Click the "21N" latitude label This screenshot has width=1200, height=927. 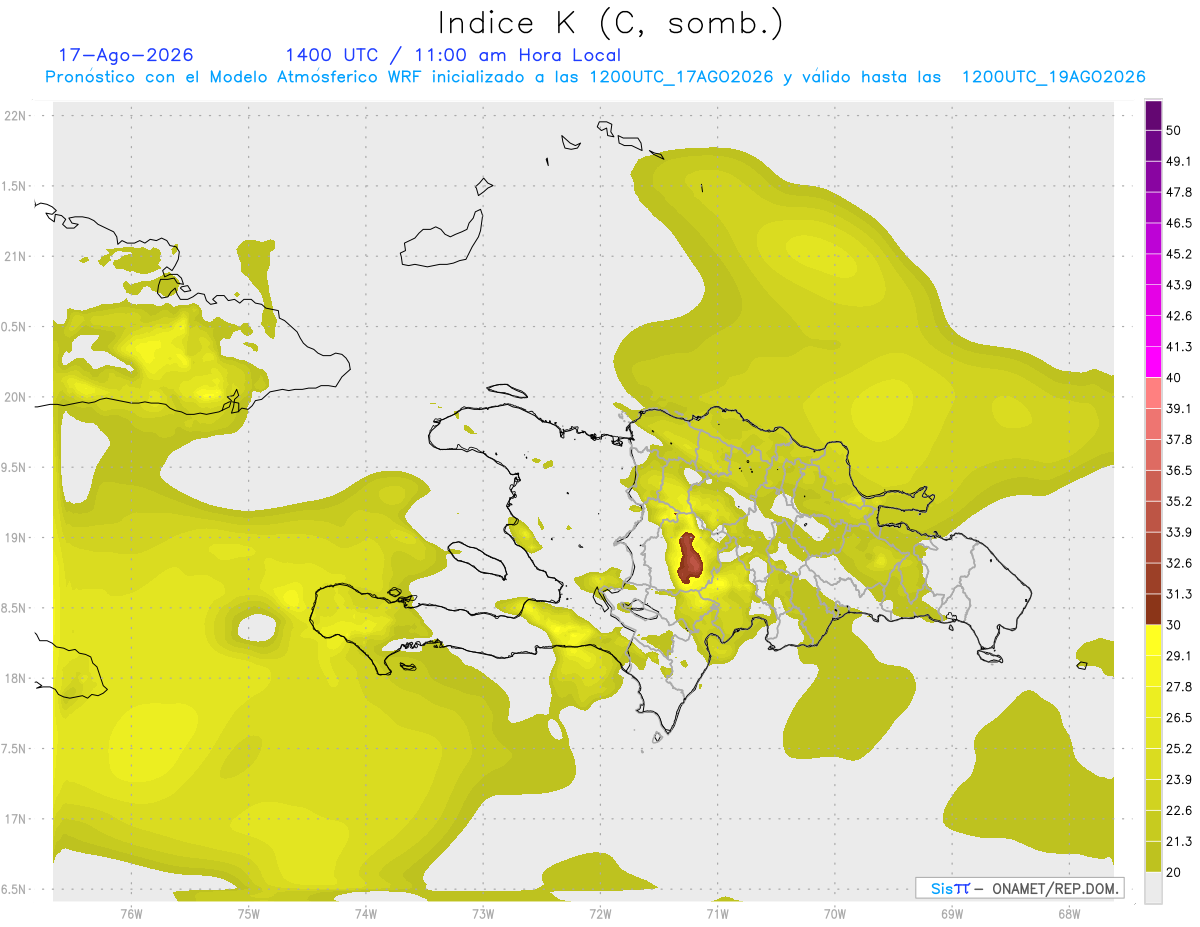tap(15, 256)
